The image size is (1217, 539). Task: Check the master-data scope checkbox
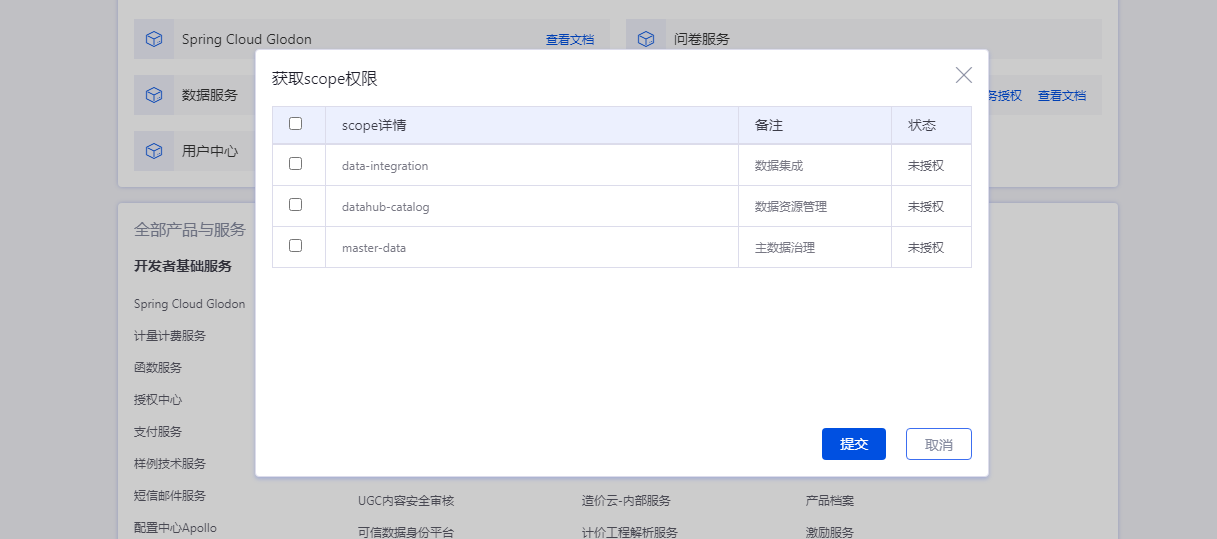(x=295, y=246)
